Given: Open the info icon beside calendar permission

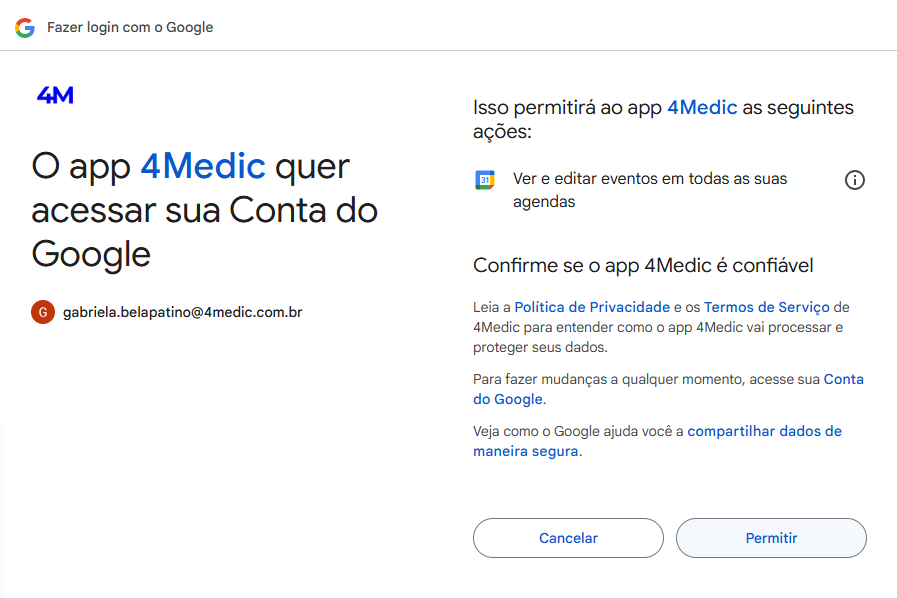Looking at the screenshot, I should pos(855,180).
